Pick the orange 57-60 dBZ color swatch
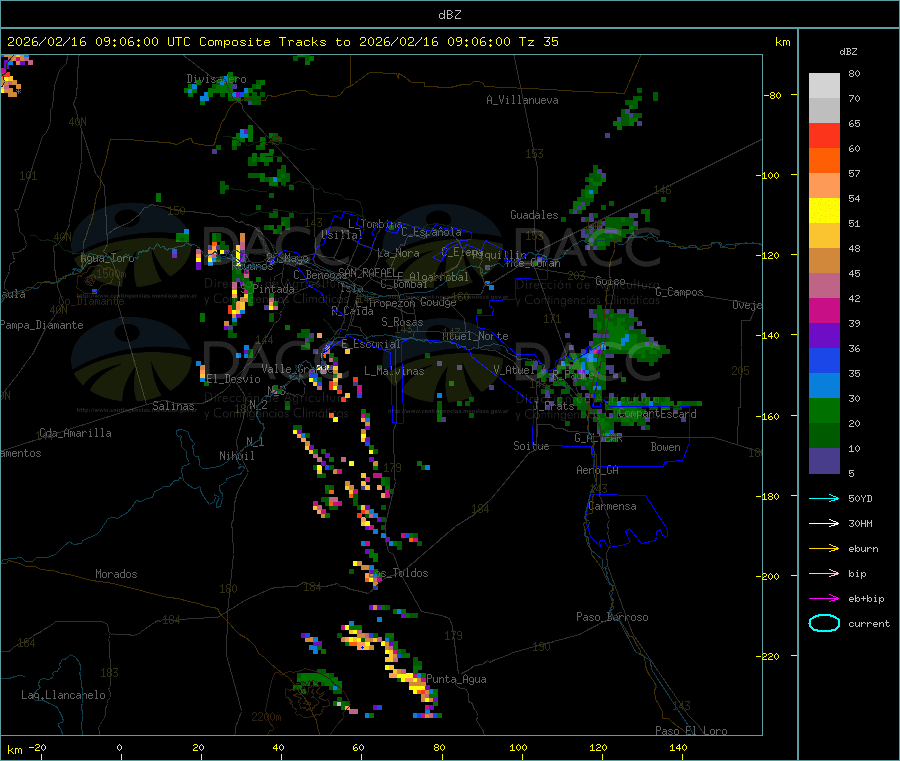This screenshot has width=900, height=761. 824,161
